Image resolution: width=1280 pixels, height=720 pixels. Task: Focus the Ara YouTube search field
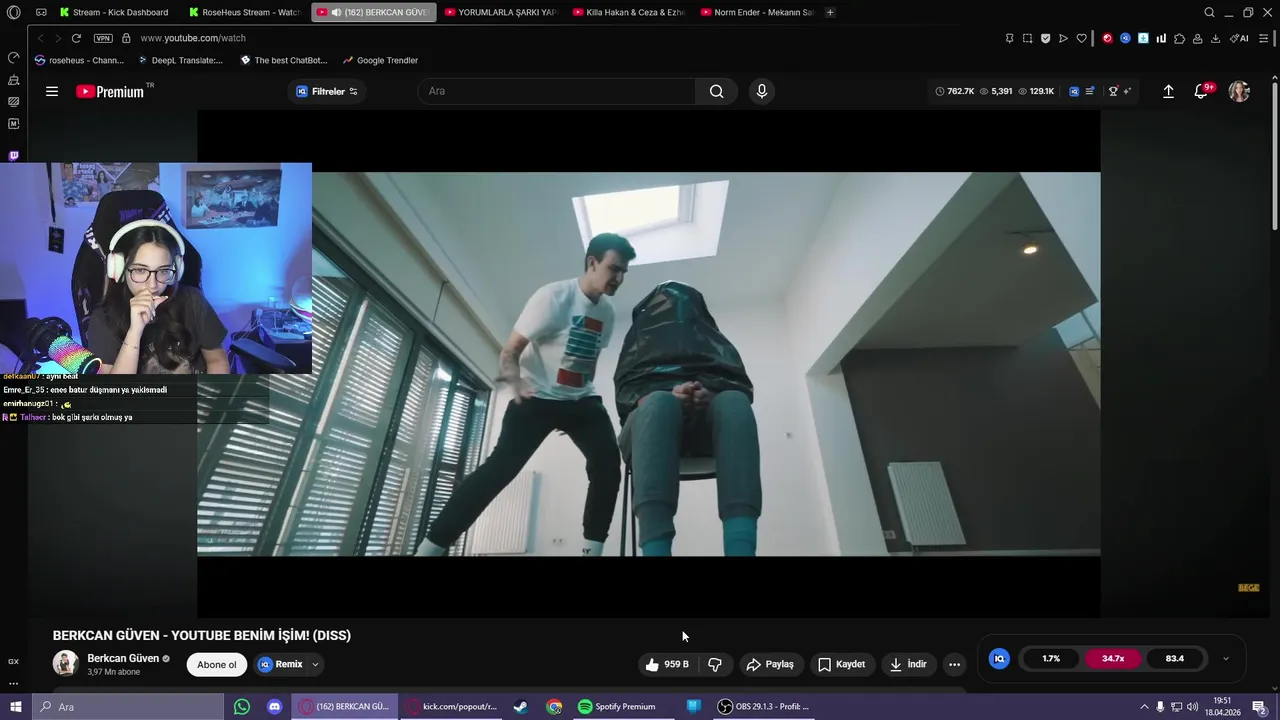(557, 91)
